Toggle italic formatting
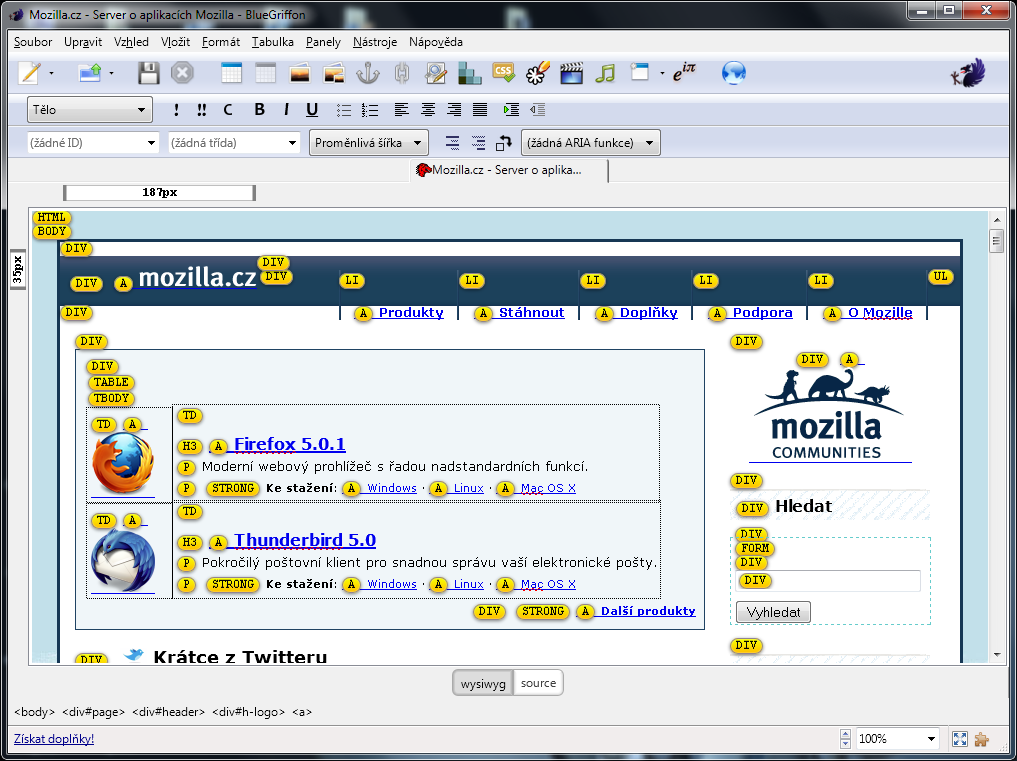 pyautogui.click(x=286, y=110)
